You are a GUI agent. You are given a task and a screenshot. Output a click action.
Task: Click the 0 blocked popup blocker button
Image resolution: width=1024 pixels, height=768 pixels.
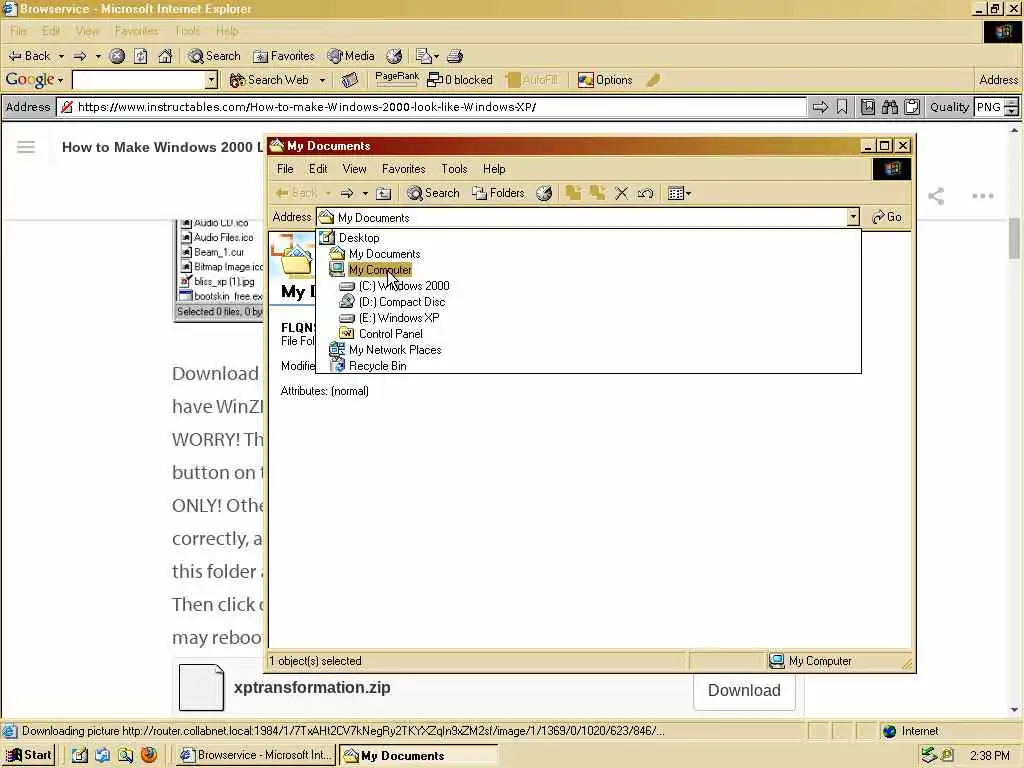(460, 80)
